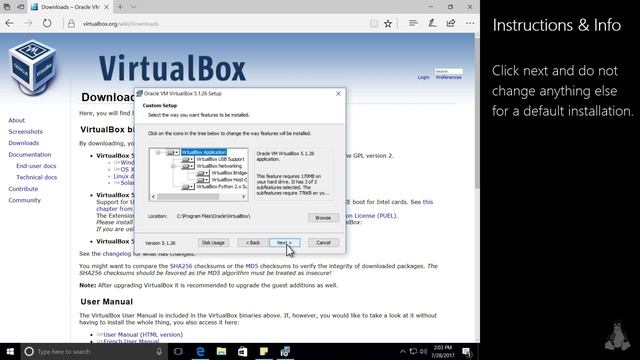
Task: Click the Share icon in Edge toolbar
Action: (x=451, y=23)
